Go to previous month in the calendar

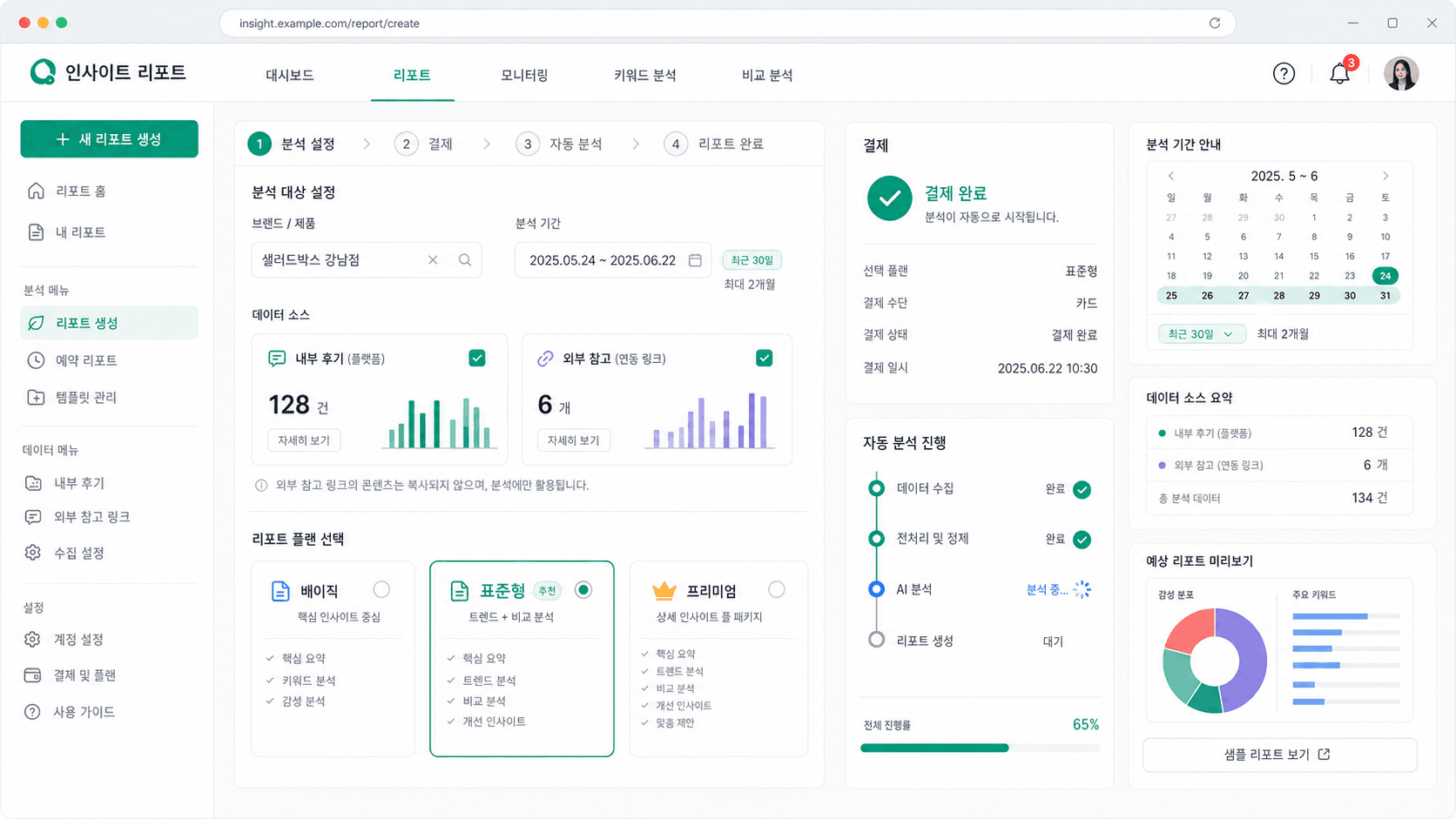(1171, 176)
